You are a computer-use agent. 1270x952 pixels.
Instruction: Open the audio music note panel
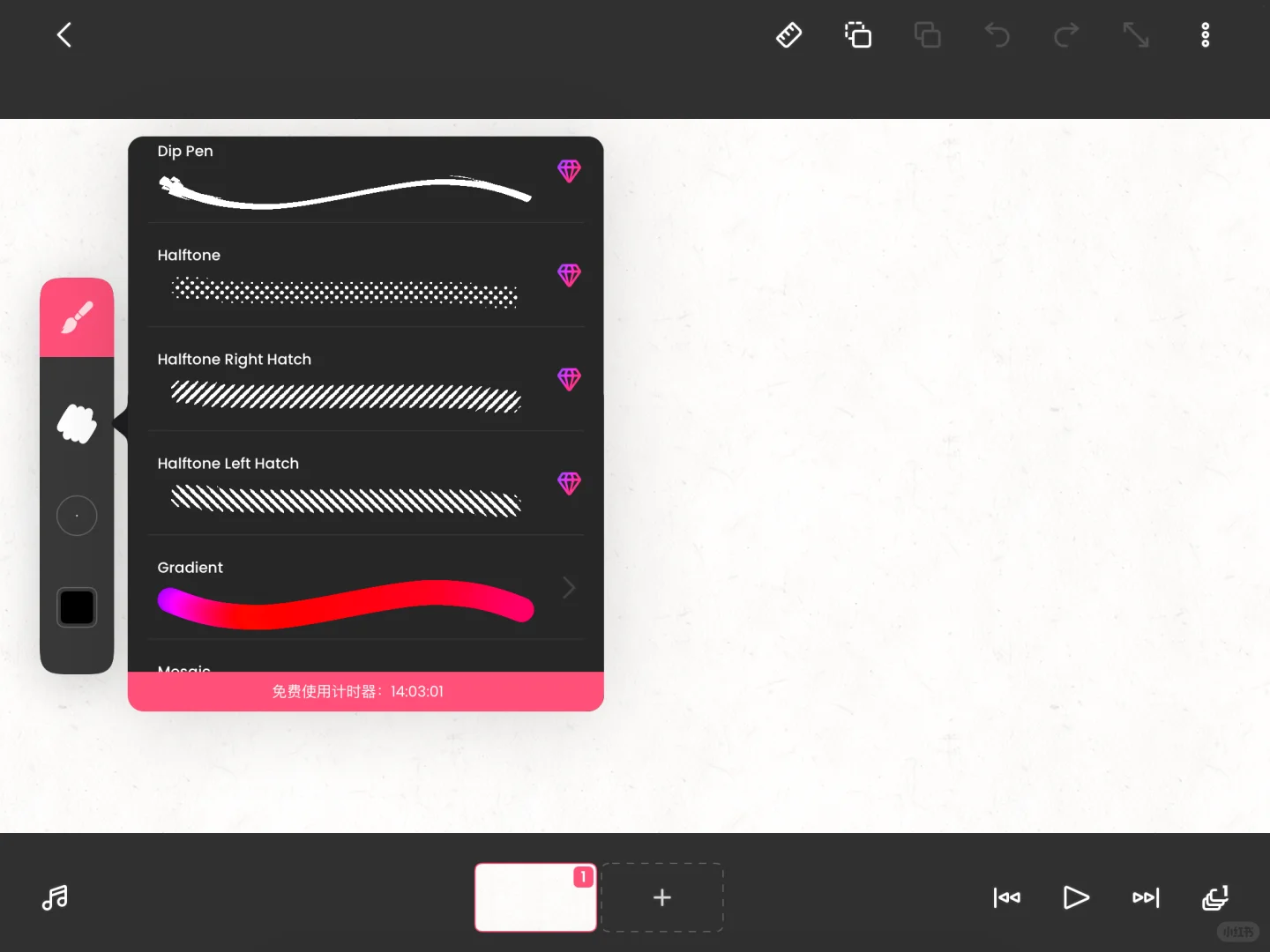[x=55, y=897]
